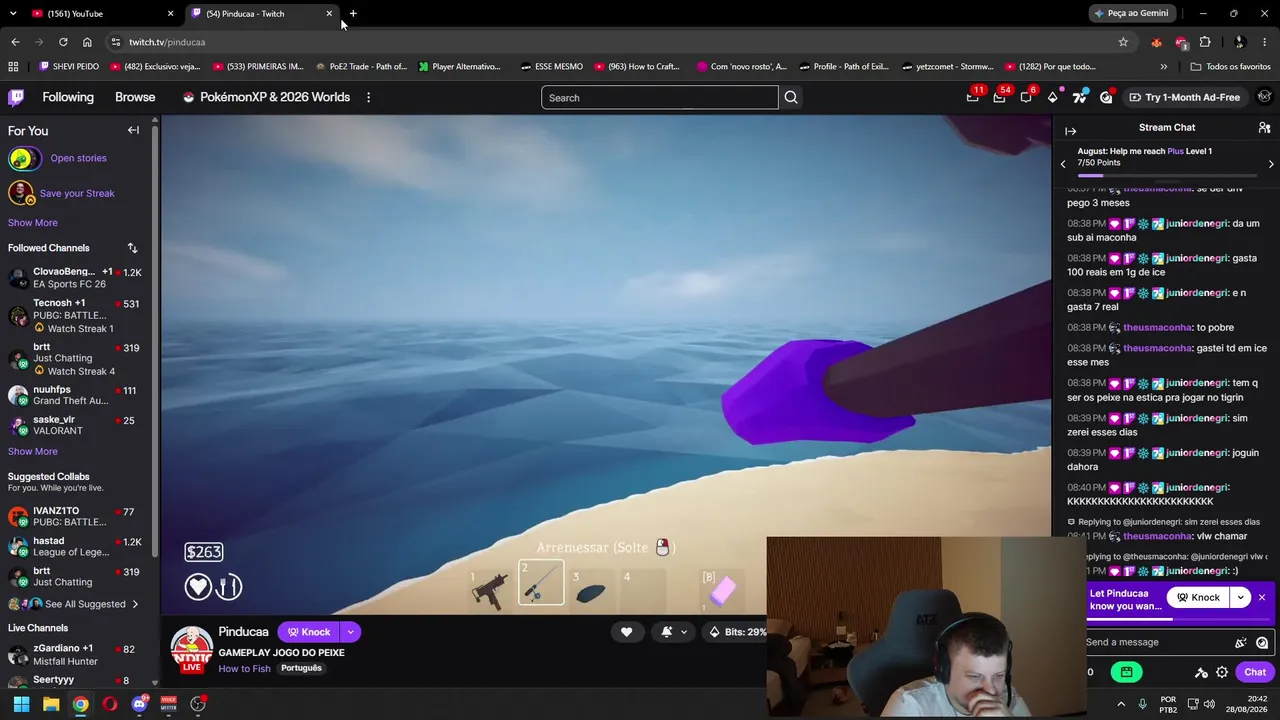This screenshot has height=720, width=1280.
Task: Click Peça ao Gemini button
Action: [x=1132, y=14]
